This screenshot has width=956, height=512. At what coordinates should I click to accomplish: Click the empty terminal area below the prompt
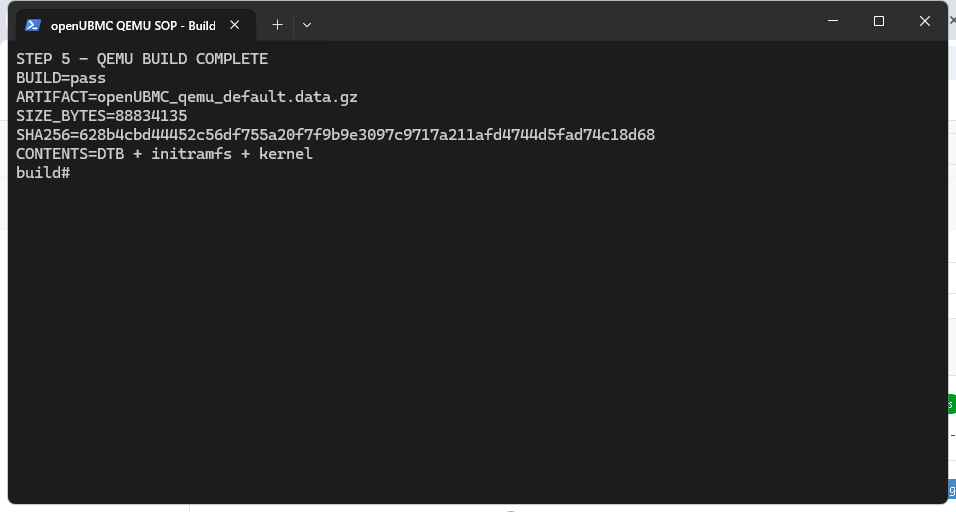(476, 341)
